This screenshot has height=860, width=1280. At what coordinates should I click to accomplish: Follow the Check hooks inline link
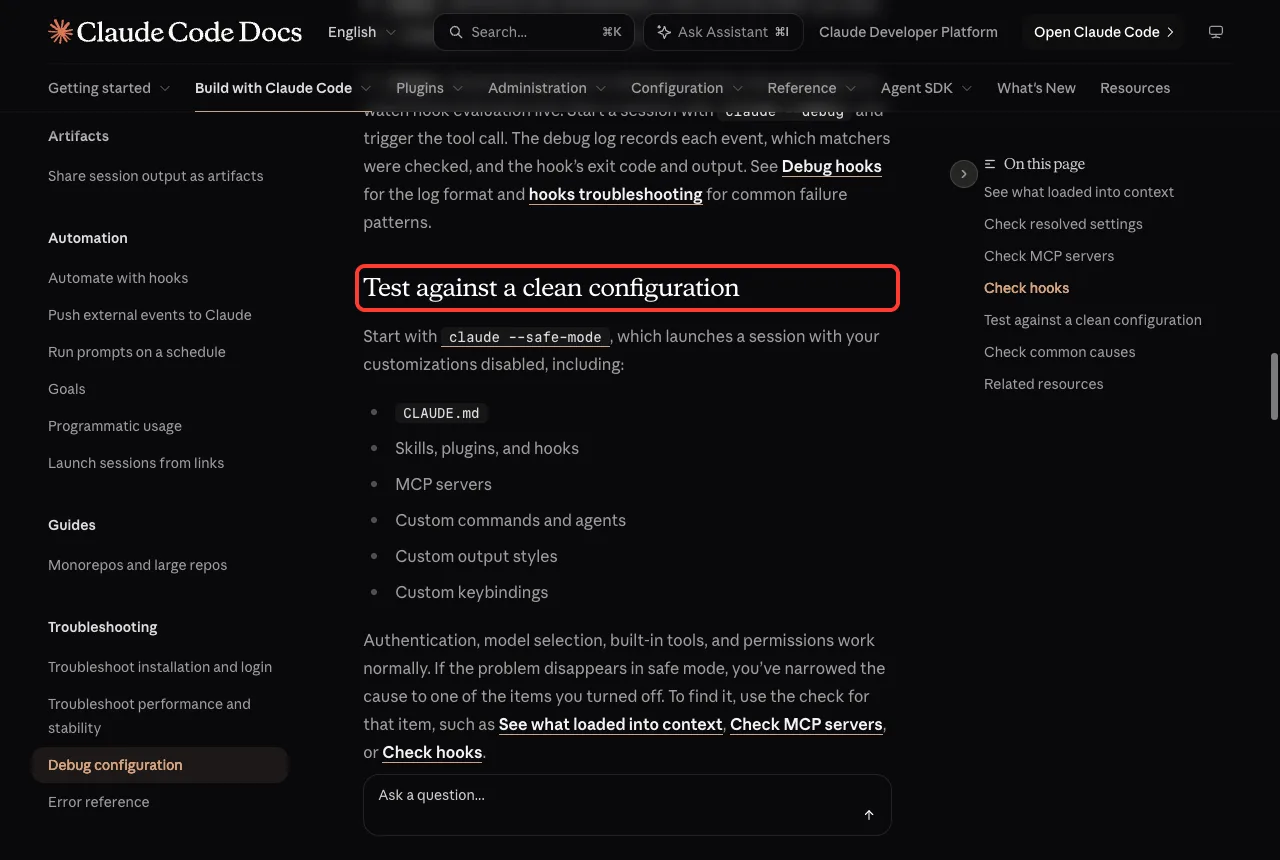[x=432, y=752]
